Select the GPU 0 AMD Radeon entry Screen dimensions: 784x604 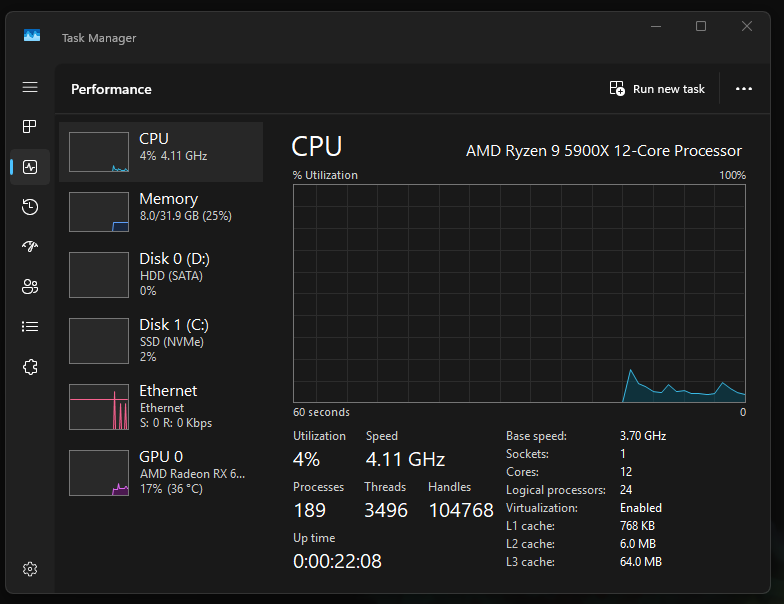161,472
